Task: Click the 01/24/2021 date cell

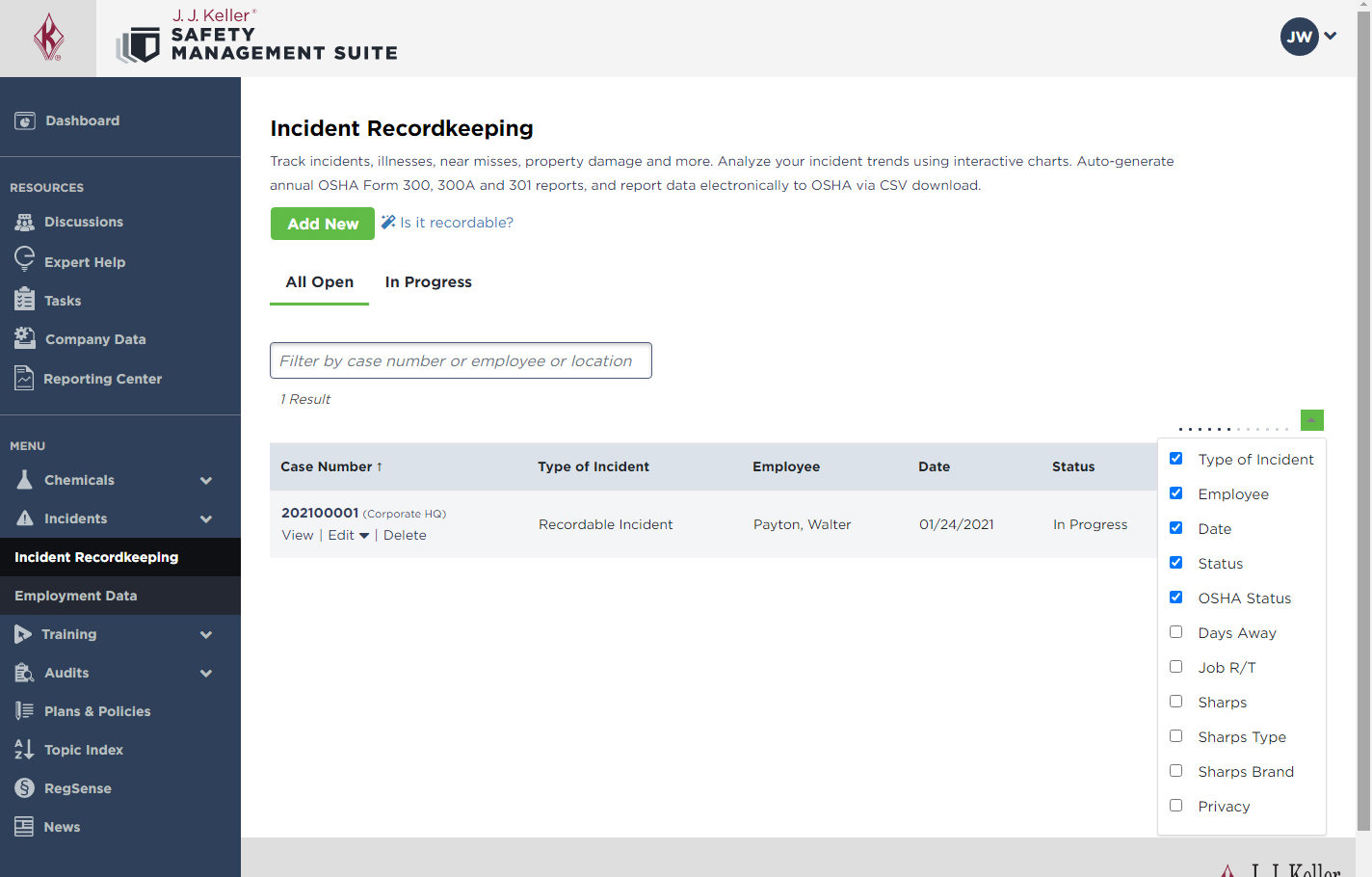Action: (957, 524)
